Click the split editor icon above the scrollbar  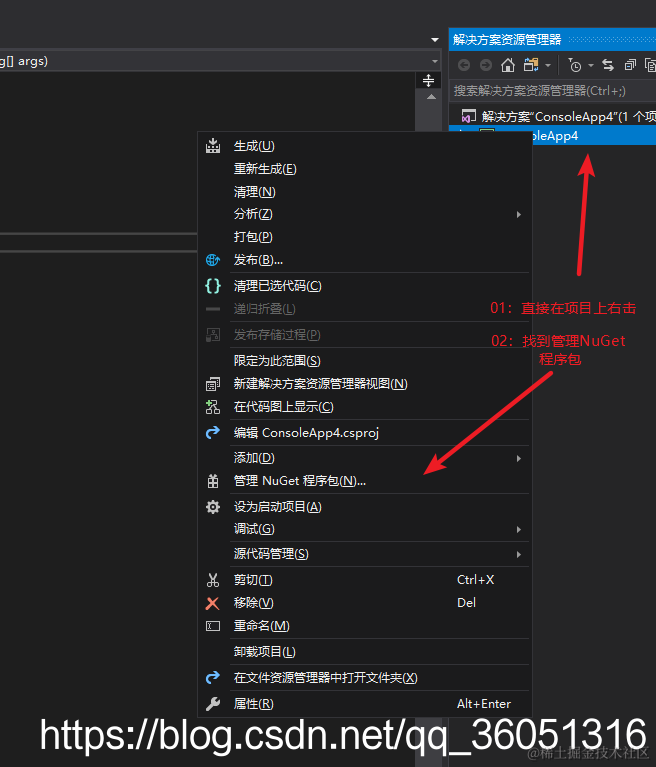coord(429,81)
